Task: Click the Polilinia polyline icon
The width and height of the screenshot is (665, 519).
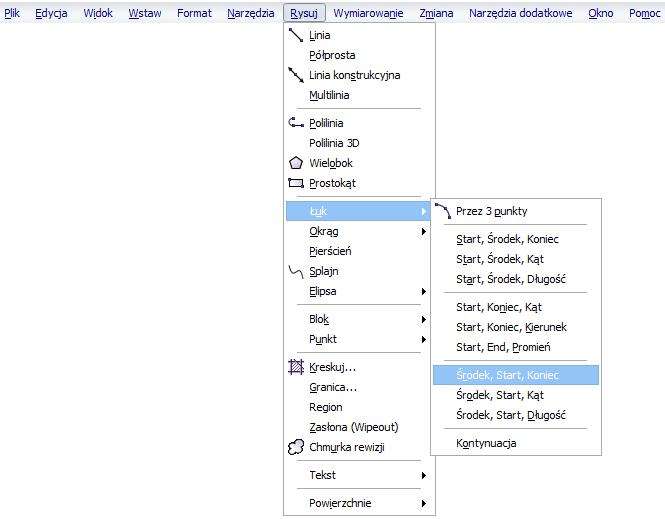Action: pos(296,123)
